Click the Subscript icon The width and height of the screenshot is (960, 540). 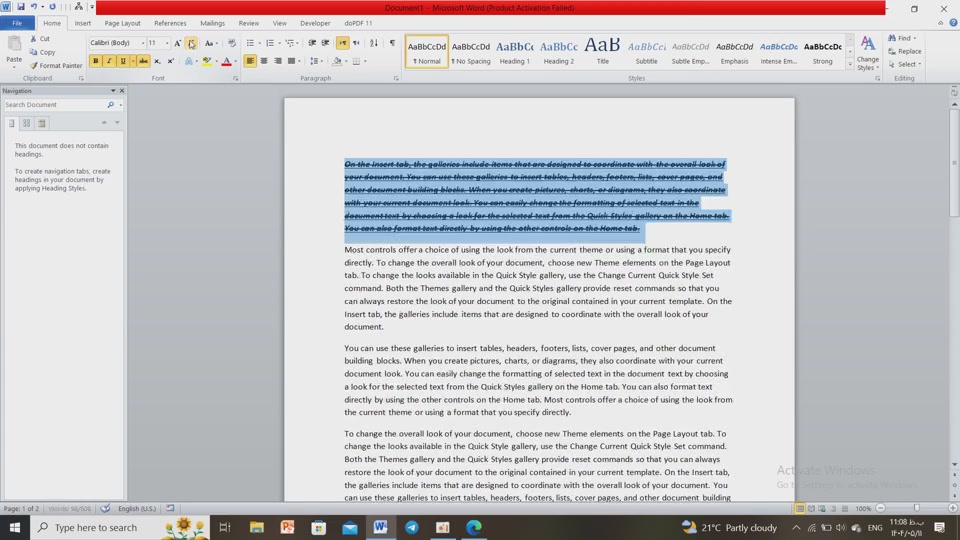(x=157, y=61)
